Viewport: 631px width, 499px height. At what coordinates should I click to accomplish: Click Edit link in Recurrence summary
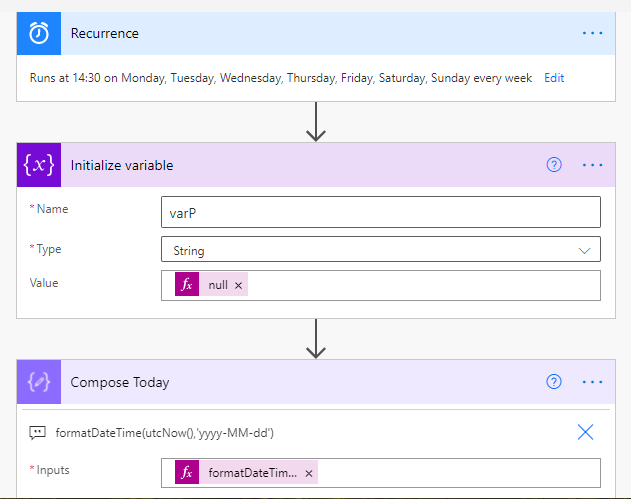[554, 78]
